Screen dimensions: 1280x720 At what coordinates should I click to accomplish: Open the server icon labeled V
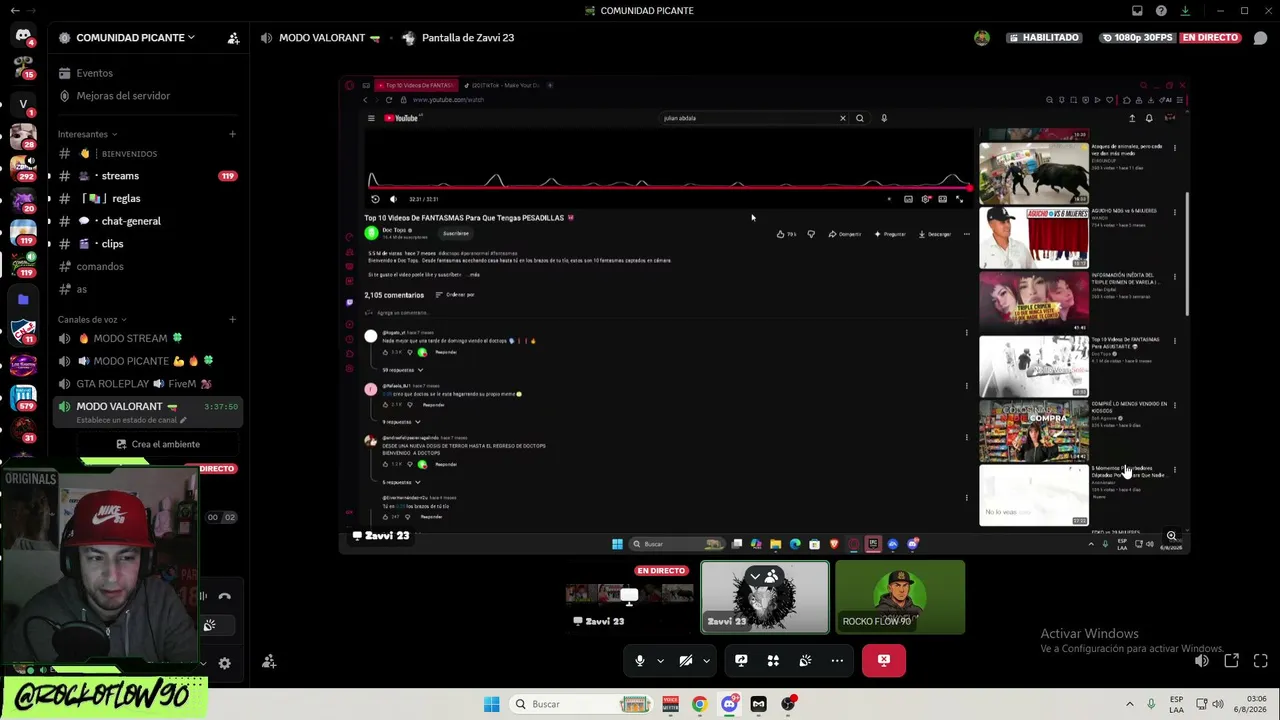pos(23,104)
